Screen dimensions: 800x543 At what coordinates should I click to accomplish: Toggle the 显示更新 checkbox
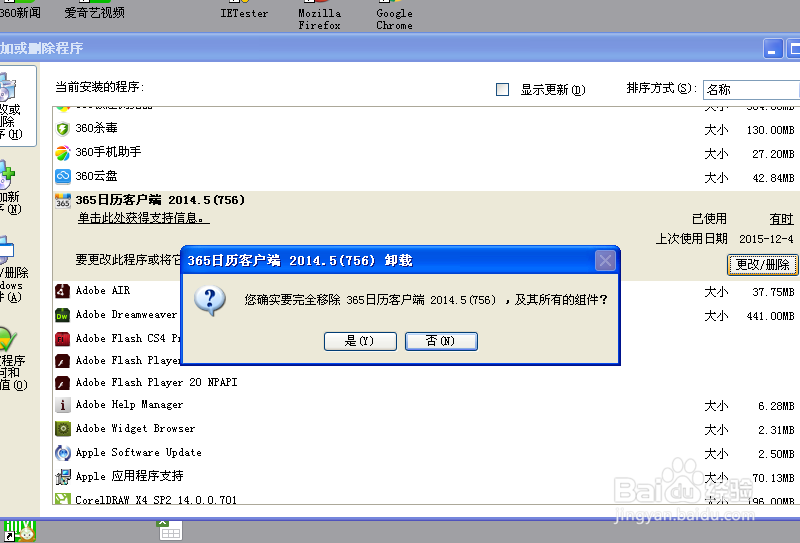click(x=503, y=90)
